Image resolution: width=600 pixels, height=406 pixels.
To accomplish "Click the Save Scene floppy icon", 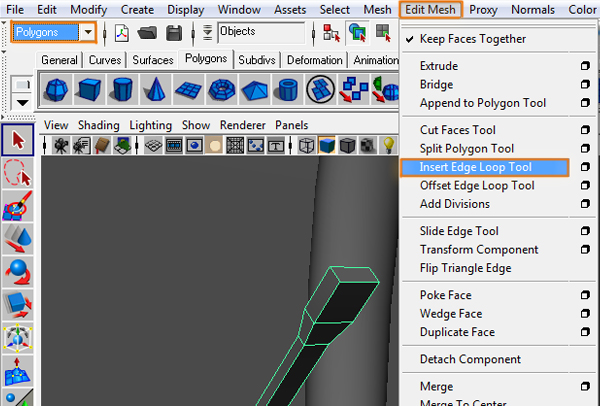I will click(174, 33).
